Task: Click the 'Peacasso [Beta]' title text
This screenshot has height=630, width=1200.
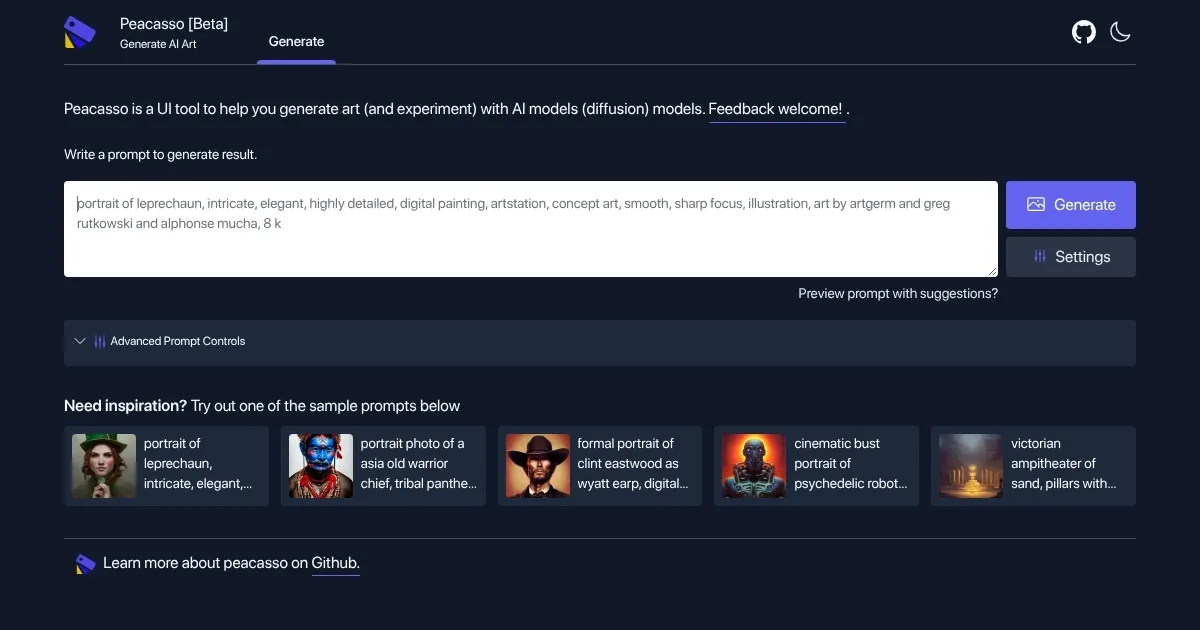Action: (x=174, y=23)
